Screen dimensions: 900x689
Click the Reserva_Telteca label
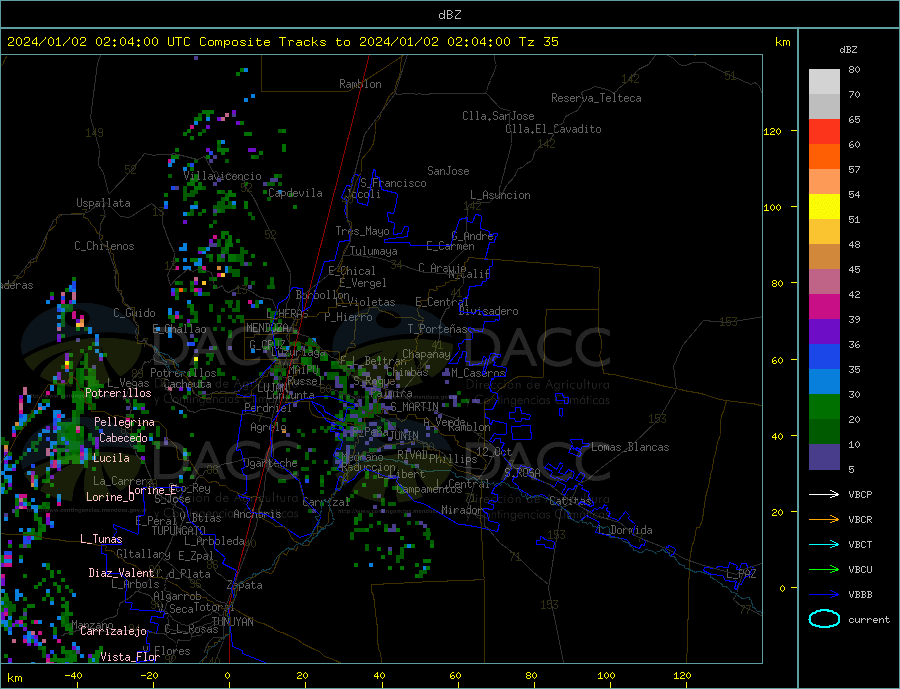tap(596, 98)
